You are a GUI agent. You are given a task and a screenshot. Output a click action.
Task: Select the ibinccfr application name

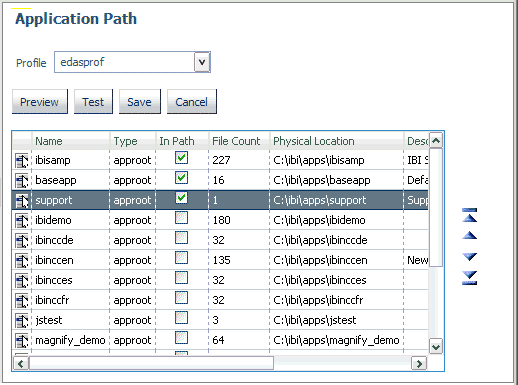[x=52, y=300]
